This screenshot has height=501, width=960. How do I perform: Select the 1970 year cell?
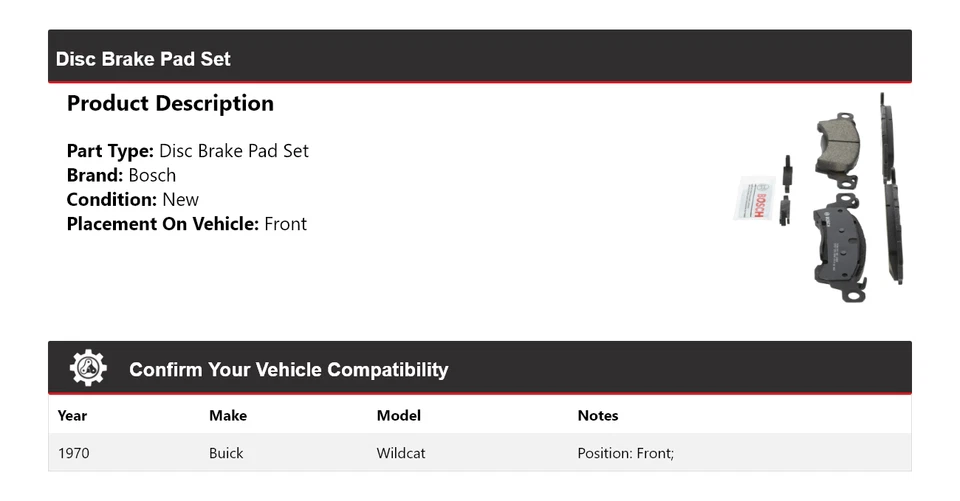74,453
